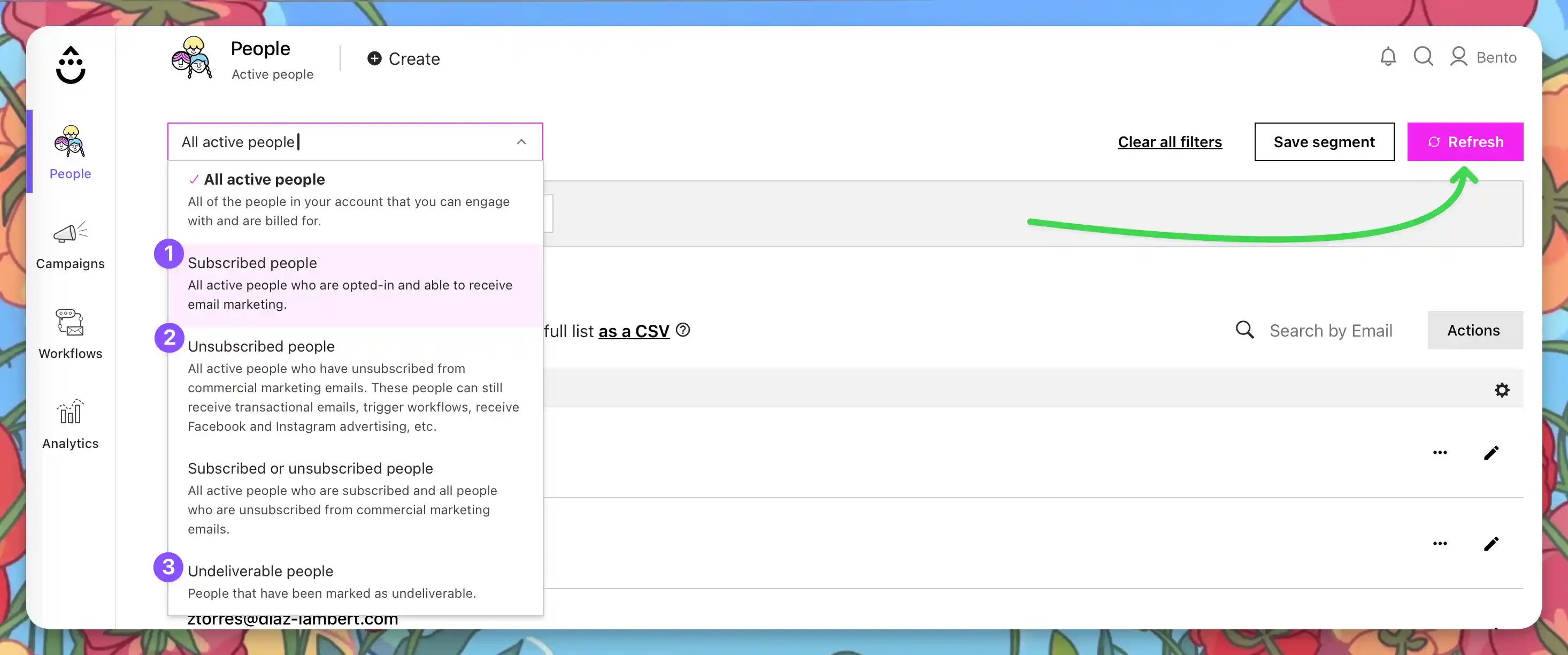The height and width of the screenshot is (655, 1568).
Task: Select People in the sidebar
Action: coord(70,153)
